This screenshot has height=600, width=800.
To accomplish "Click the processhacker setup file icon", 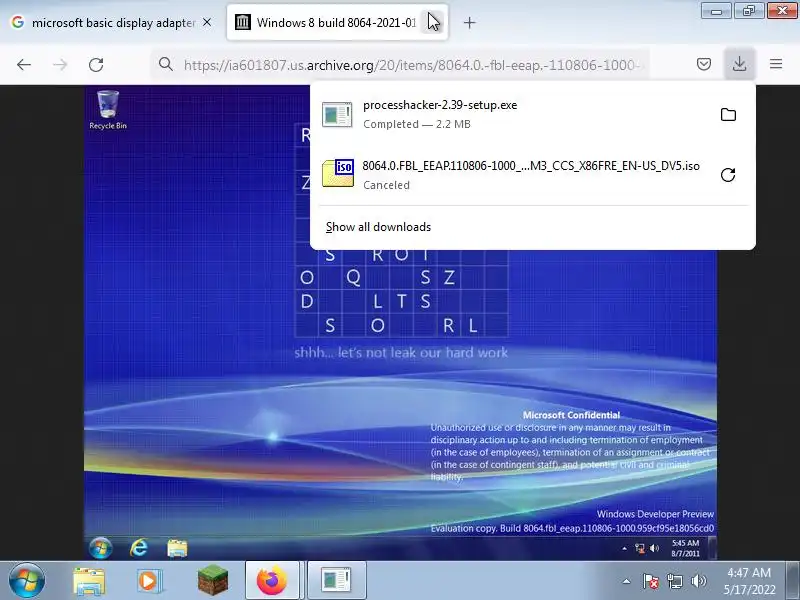I will point(337,114).
